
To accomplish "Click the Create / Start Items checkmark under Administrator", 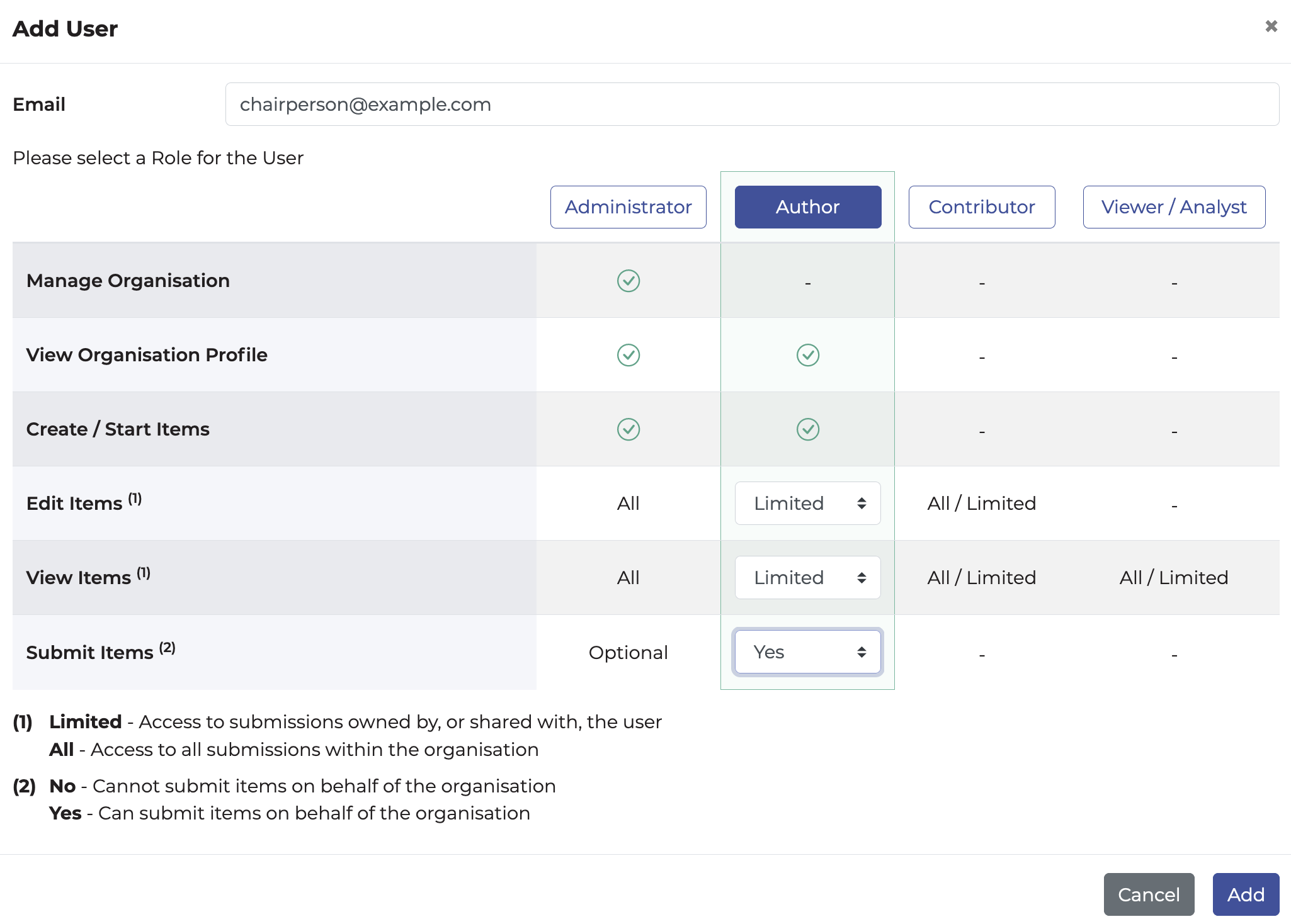I will point(628,429).
